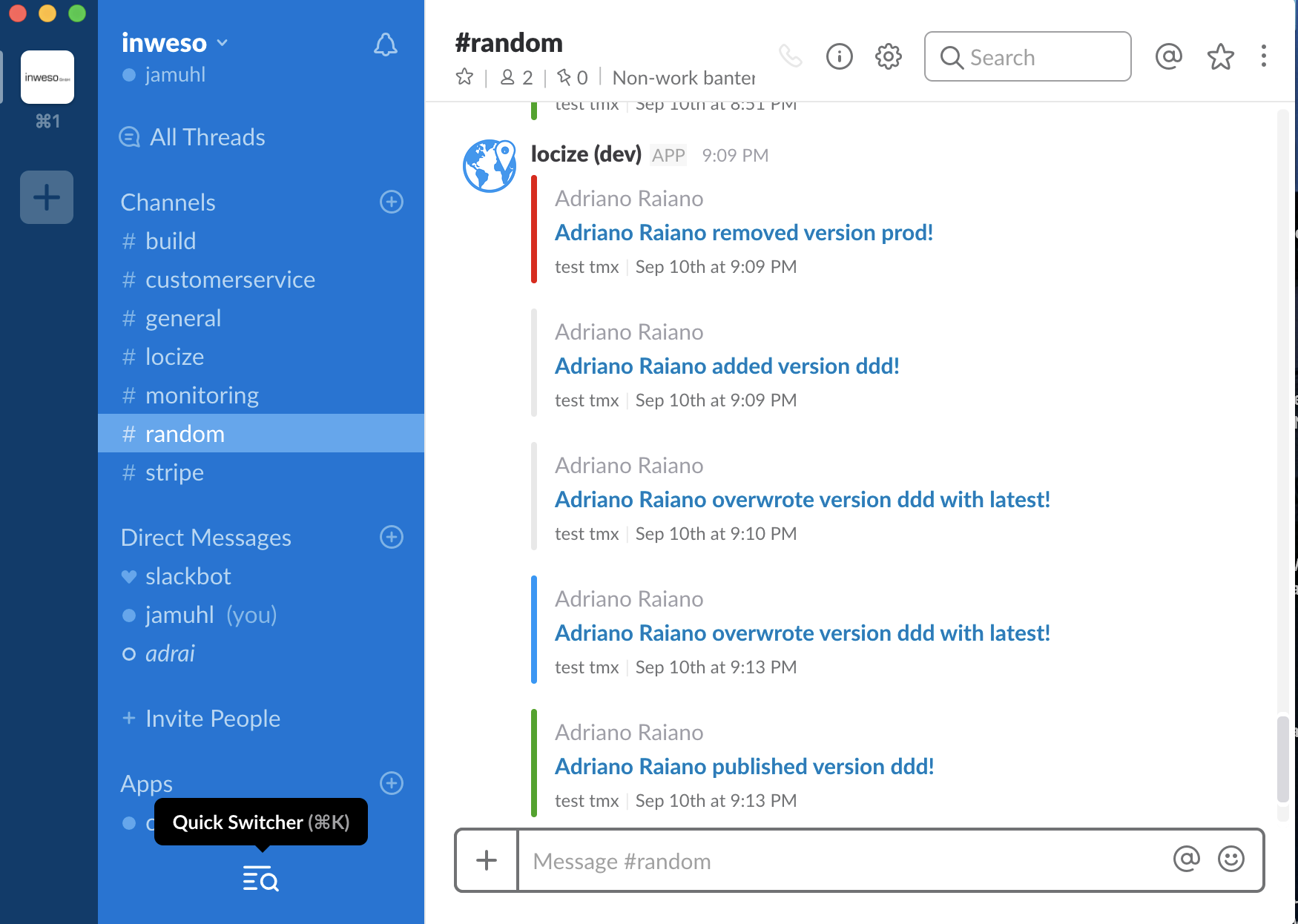Open the notifications bell

click(x=385, y=44)
